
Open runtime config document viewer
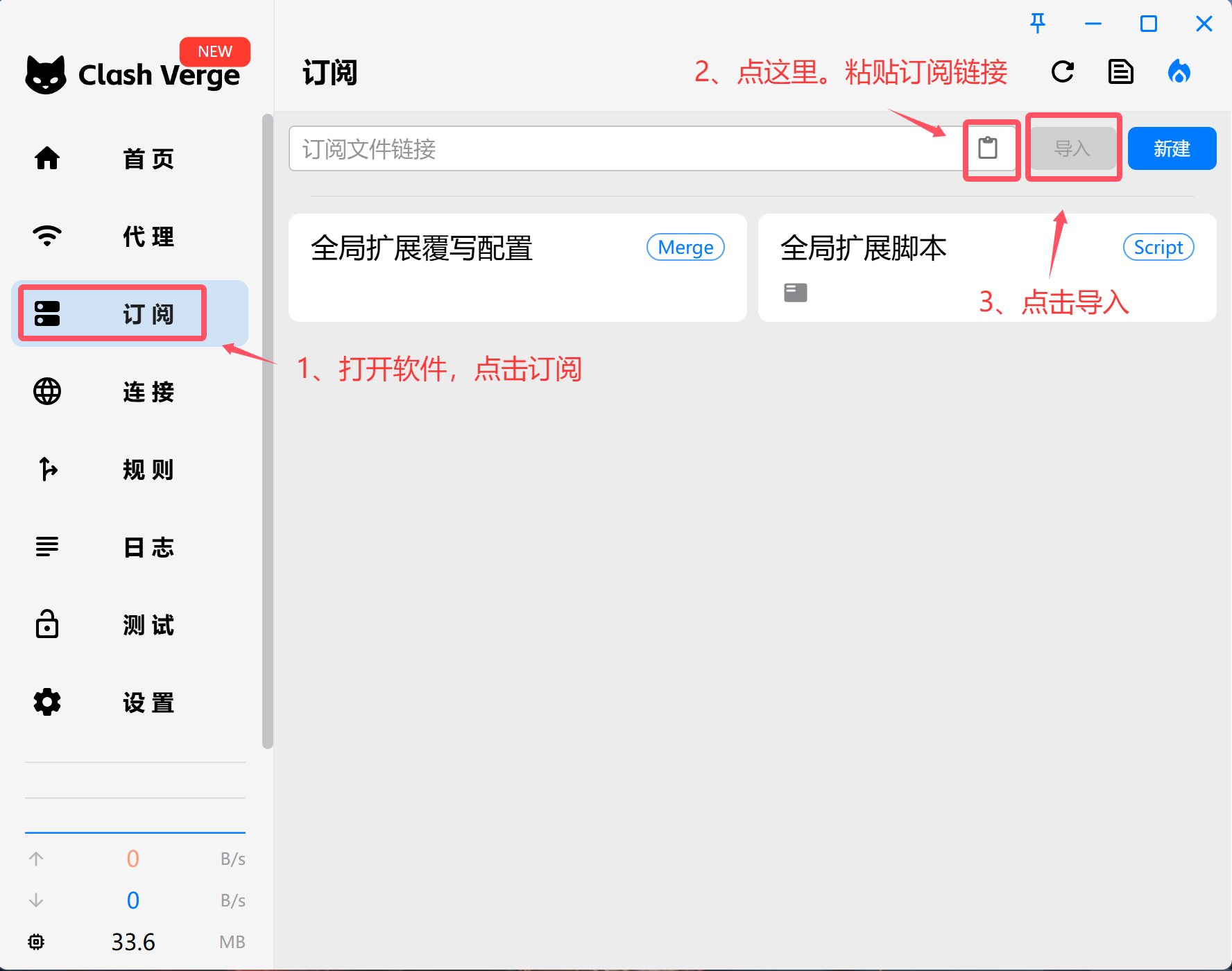[x=1120, y=71]
